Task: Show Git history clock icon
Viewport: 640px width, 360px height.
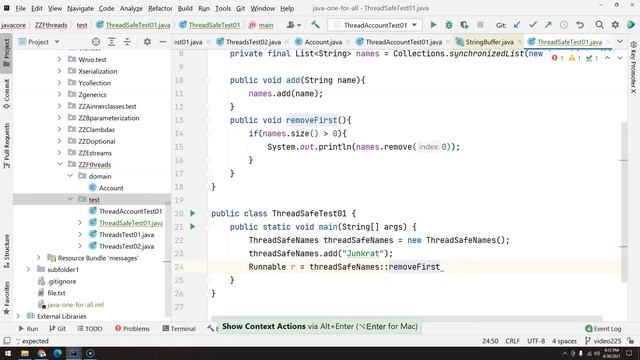Action: (564, 25)
